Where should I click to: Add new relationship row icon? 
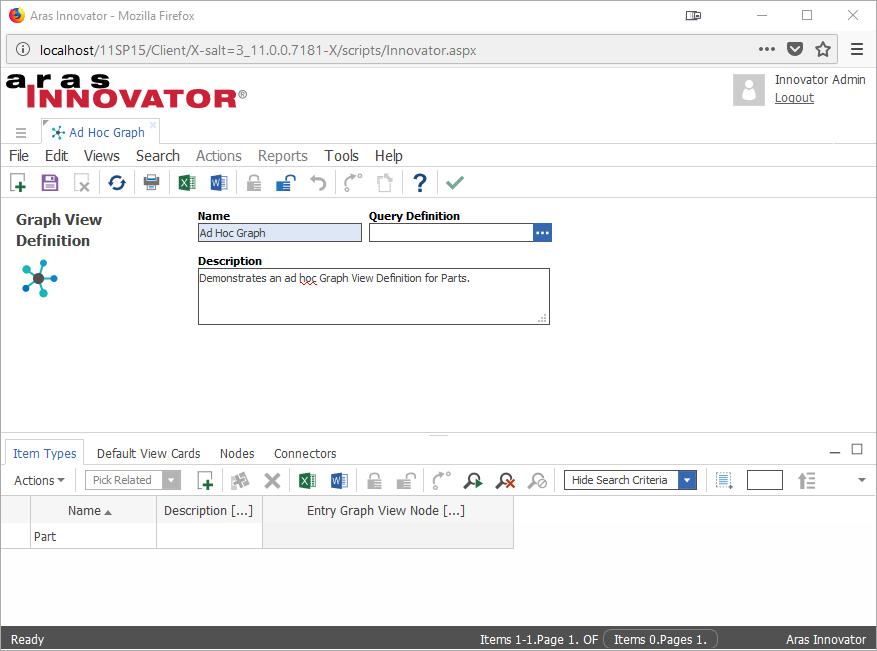pyautogui.click(x=205, y=481)
